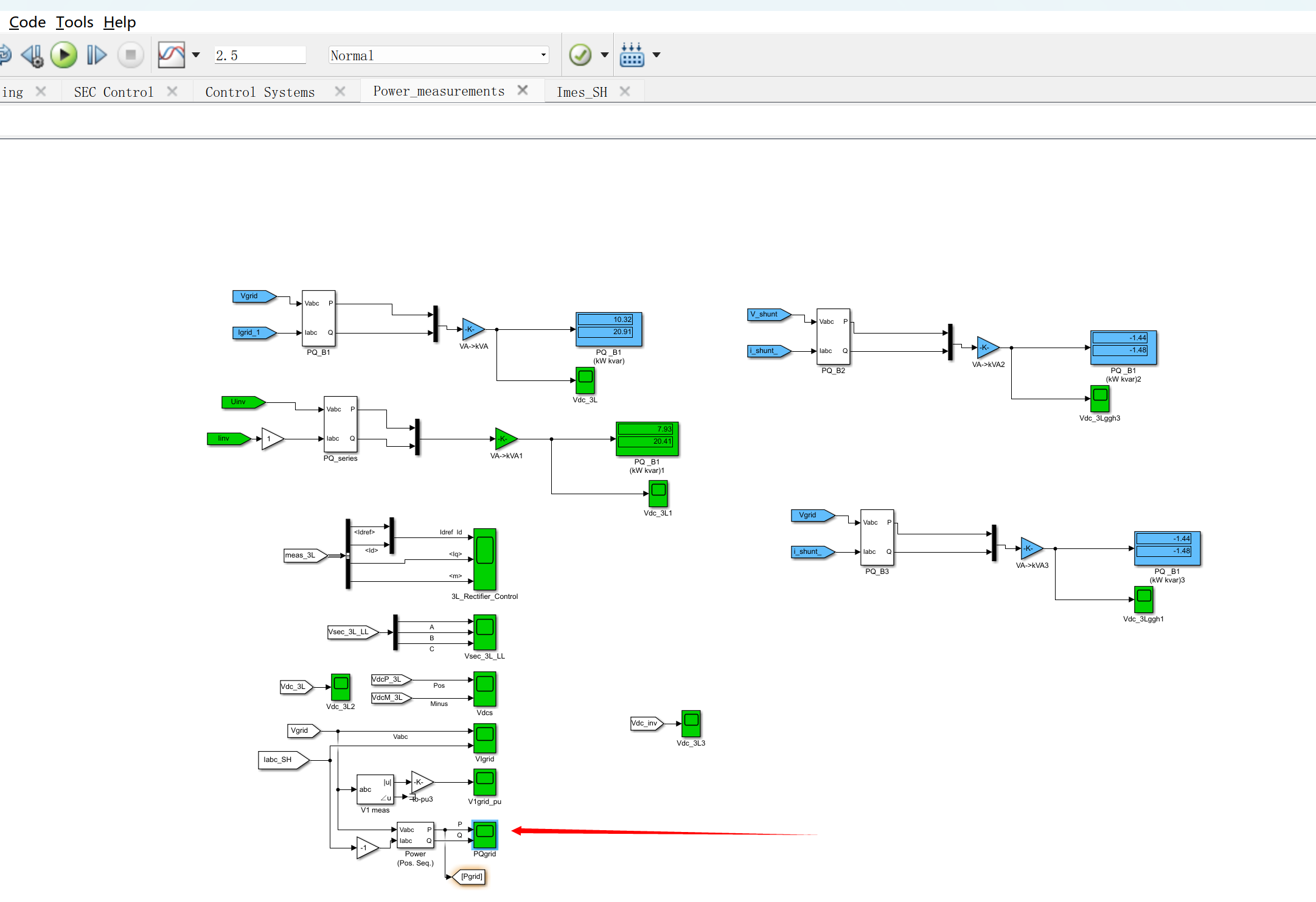
Task: Open the Normal simulation mode dropdown
Action: pos(438,55)
